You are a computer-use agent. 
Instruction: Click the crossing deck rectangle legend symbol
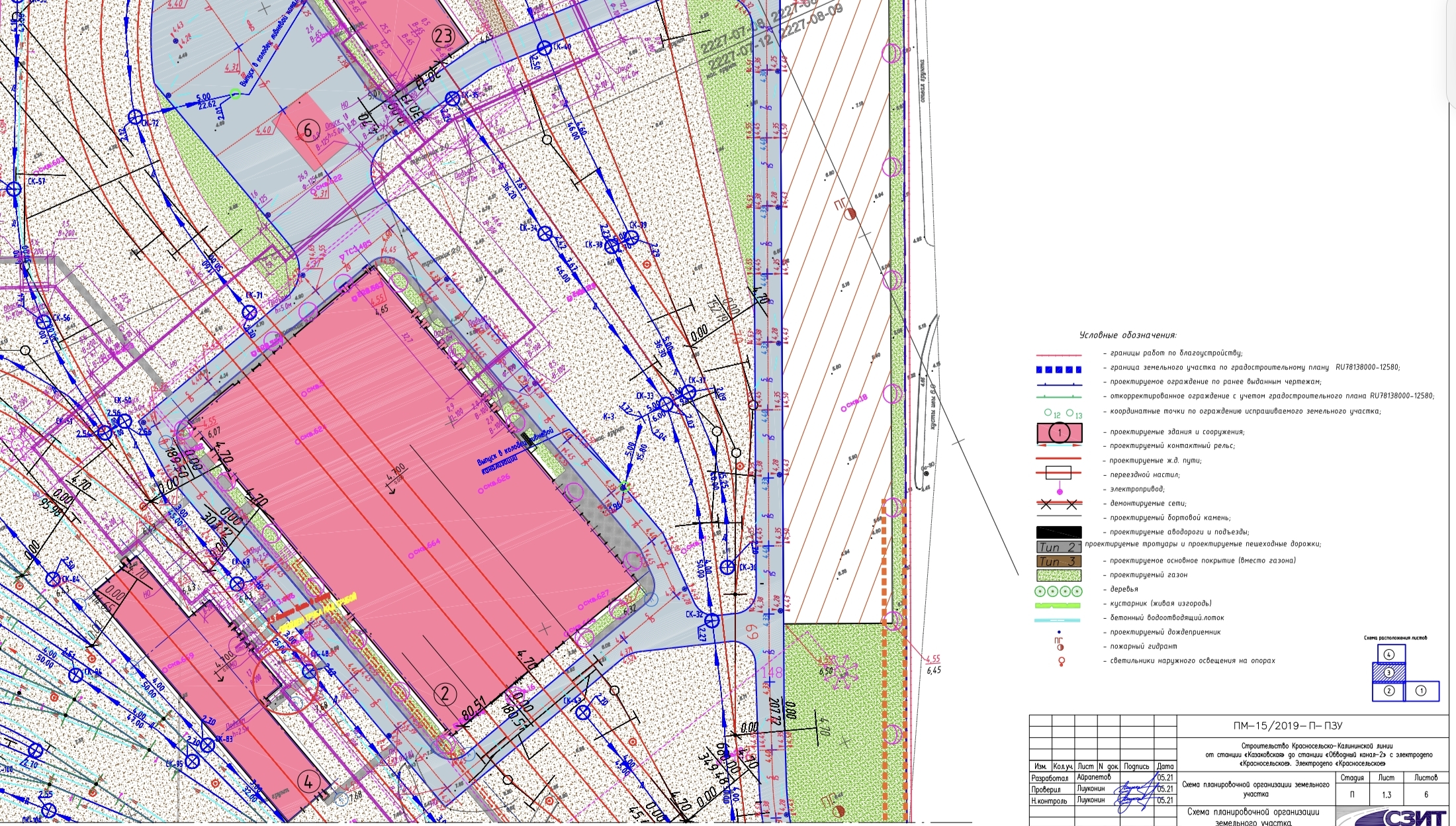1058,473
